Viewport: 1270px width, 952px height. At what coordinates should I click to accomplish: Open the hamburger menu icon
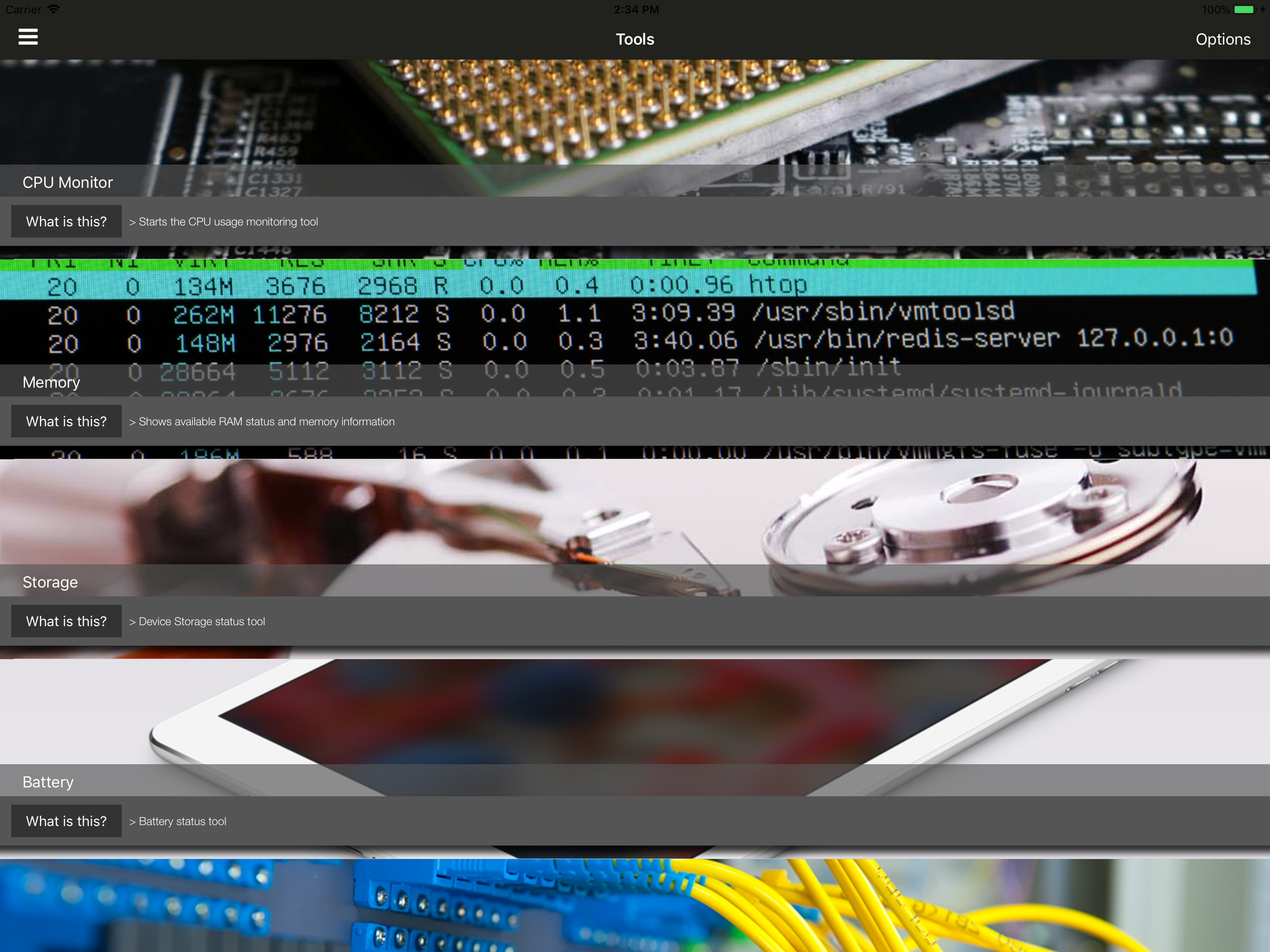[27, 37]
